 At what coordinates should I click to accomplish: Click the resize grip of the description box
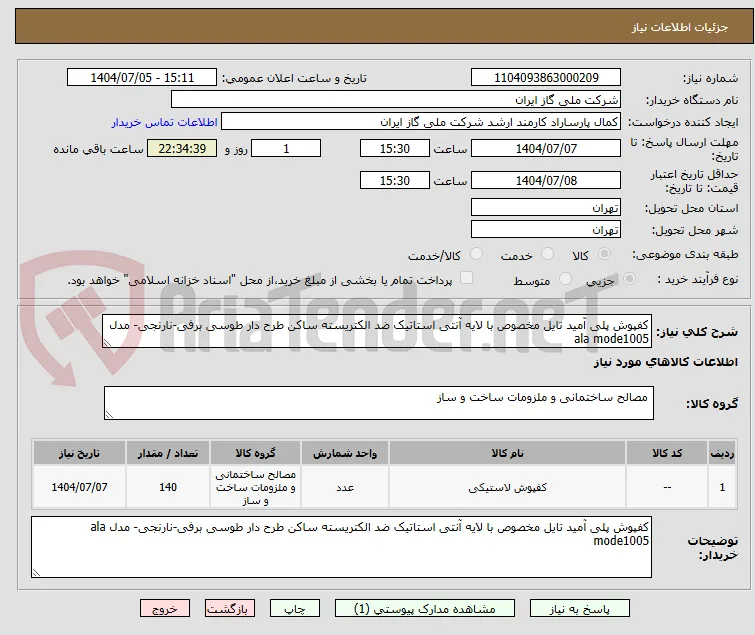(x=107, y=342)
